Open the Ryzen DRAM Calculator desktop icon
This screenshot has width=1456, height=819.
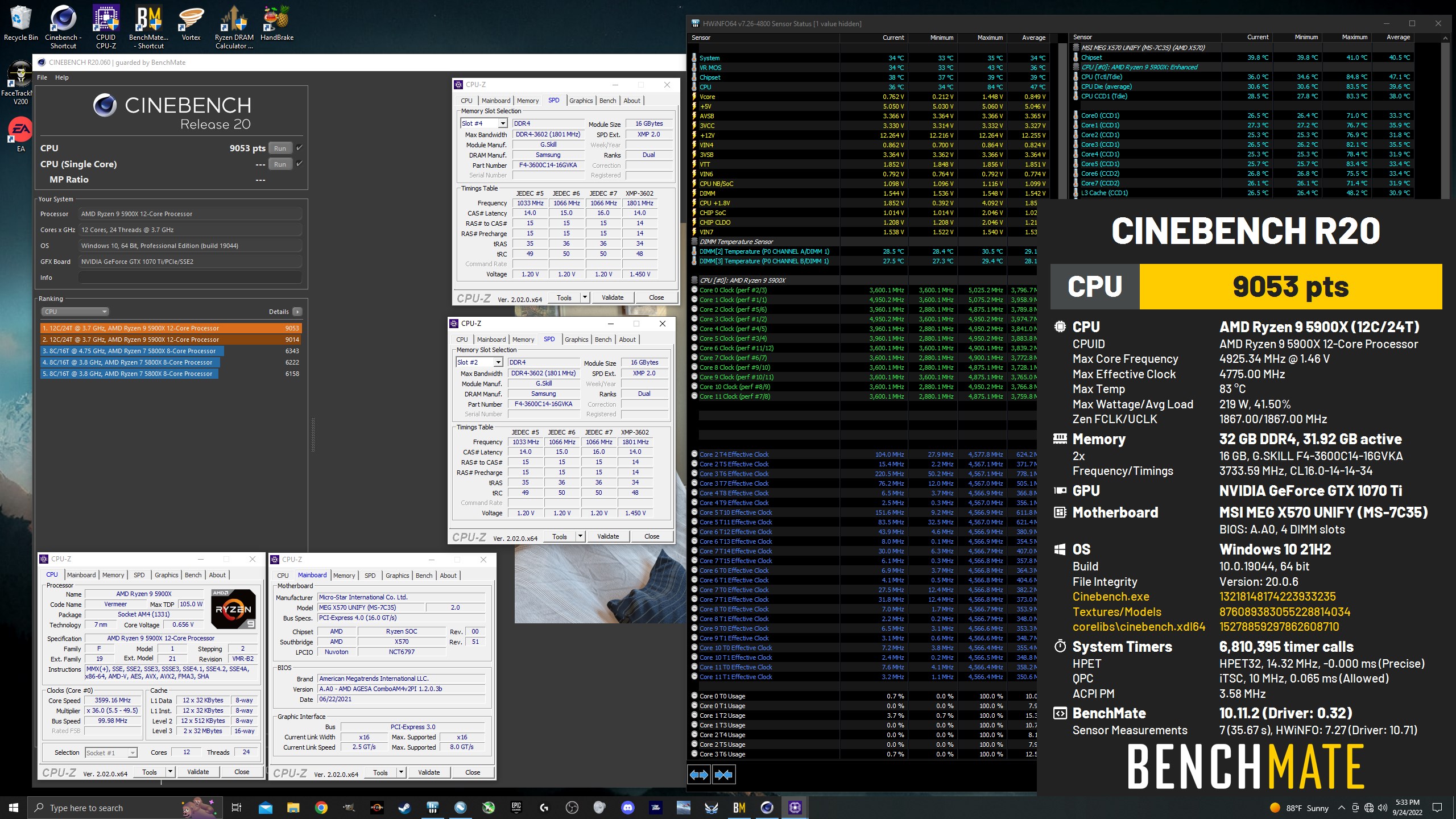pos(234,27)
